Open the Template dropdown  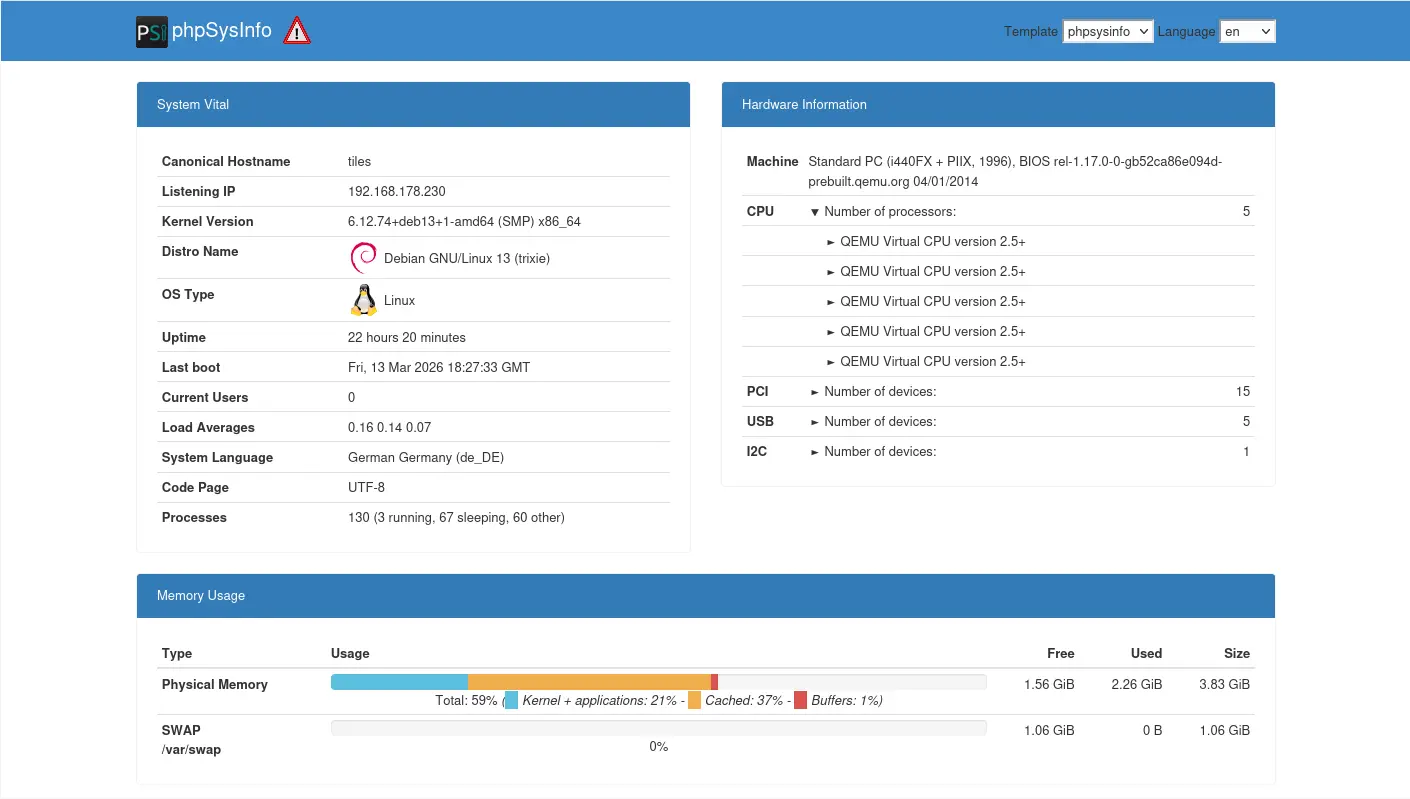[x=1108, y=31]
